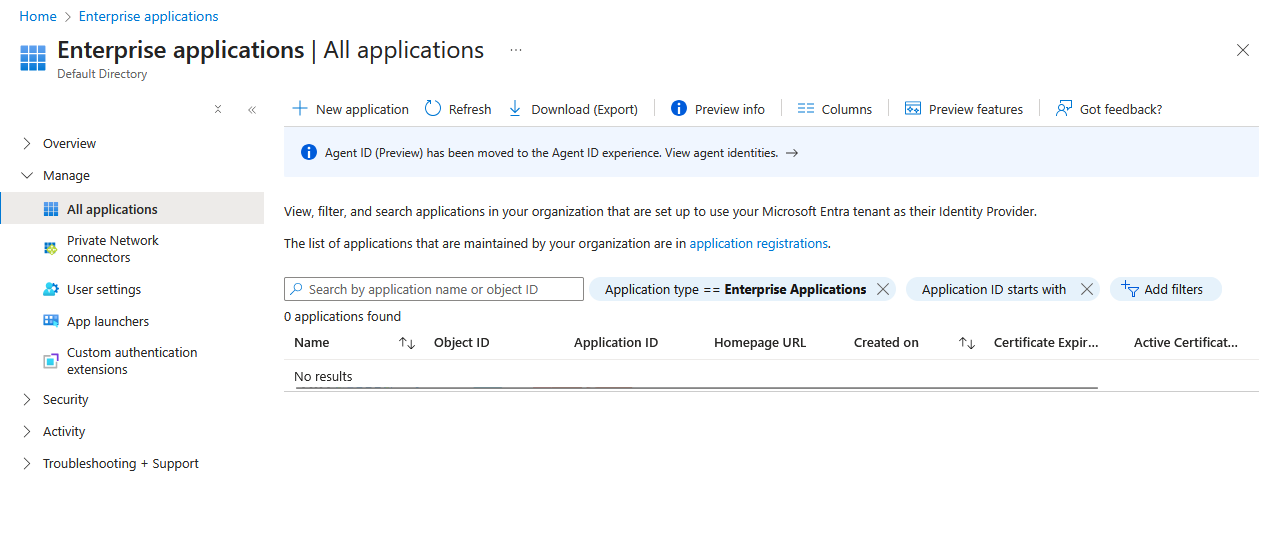Remove the Application ID starts with filter
Screen dimensions: 1276x538
pos(1087,289)
